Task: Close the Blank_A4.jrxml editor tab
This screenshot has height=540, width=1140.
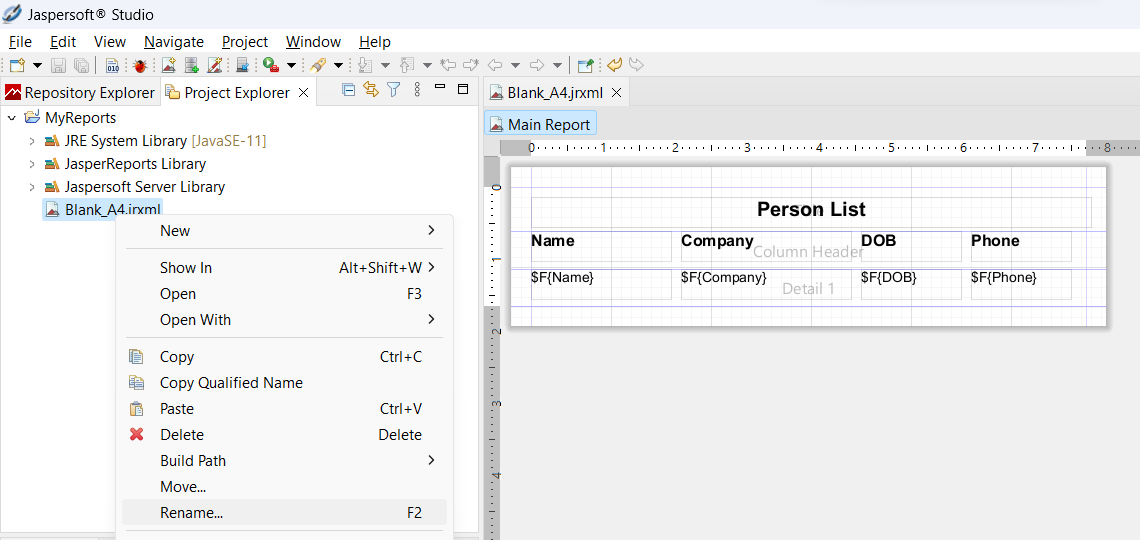Action: pos(617,93)
